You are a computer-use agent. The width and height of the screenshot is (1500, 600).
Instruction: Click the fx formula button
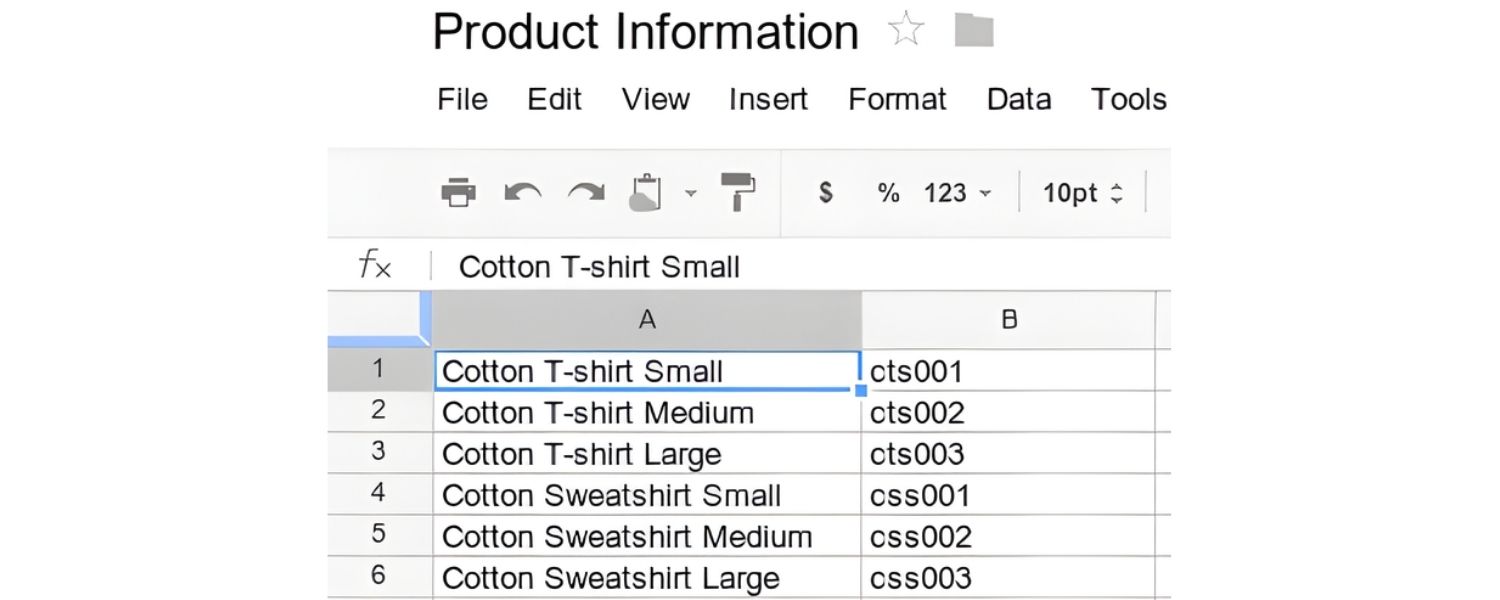[x=376, y=265]
